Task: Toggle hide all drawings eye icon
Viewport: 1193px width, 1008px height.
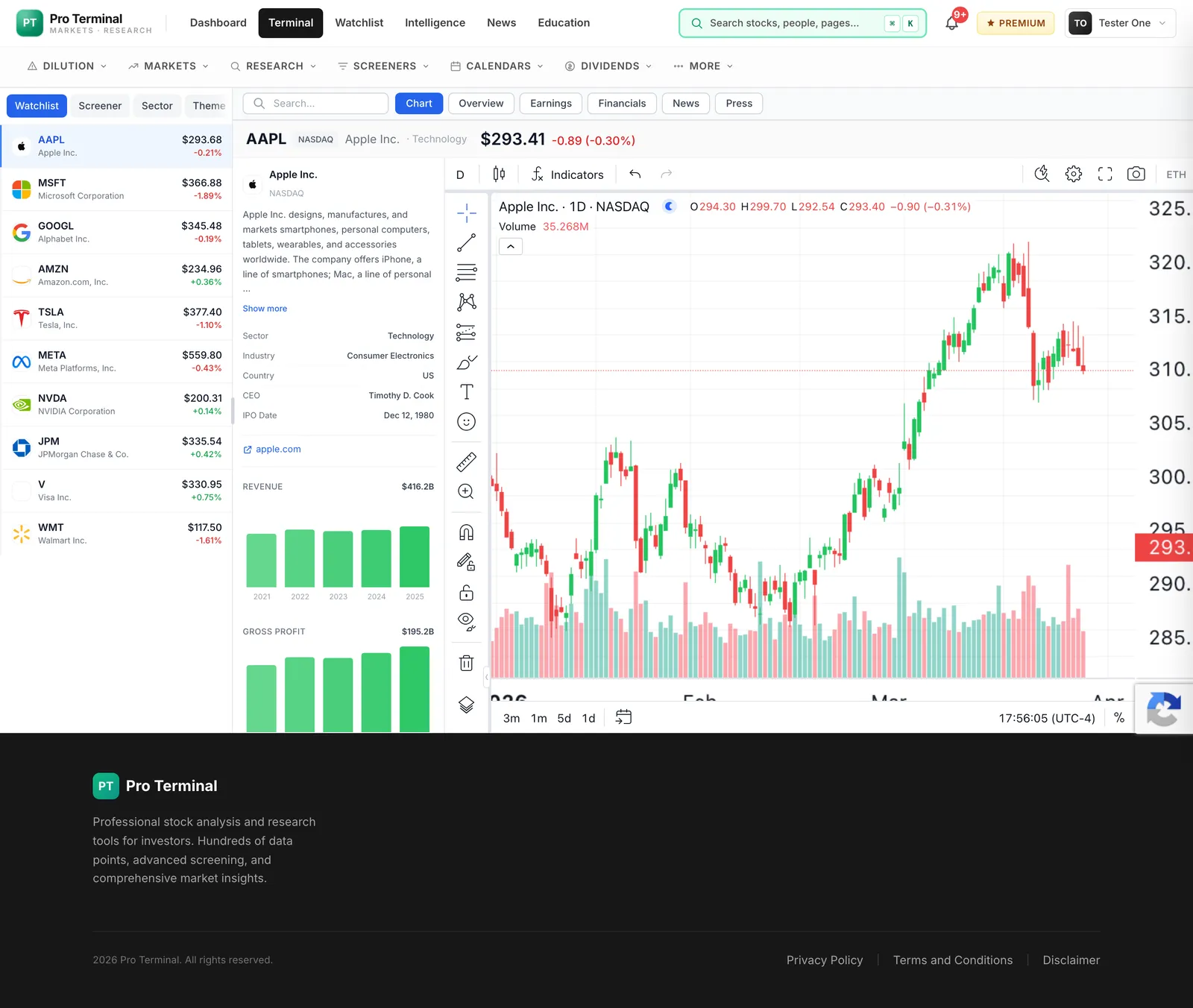Action: pyautogui.click(x=467, y=622)
